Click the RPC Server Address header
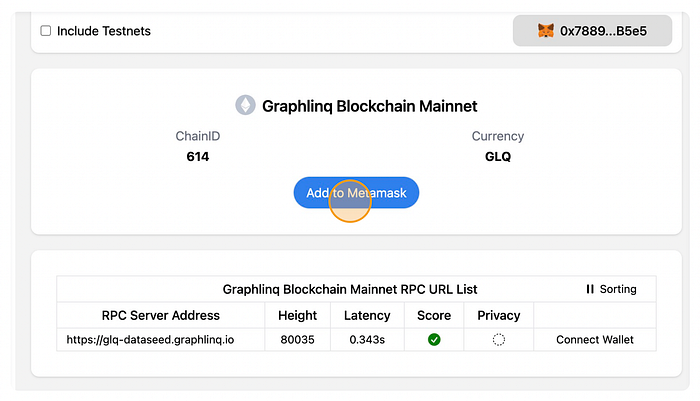Screen dimensions: 700x401 161,315
